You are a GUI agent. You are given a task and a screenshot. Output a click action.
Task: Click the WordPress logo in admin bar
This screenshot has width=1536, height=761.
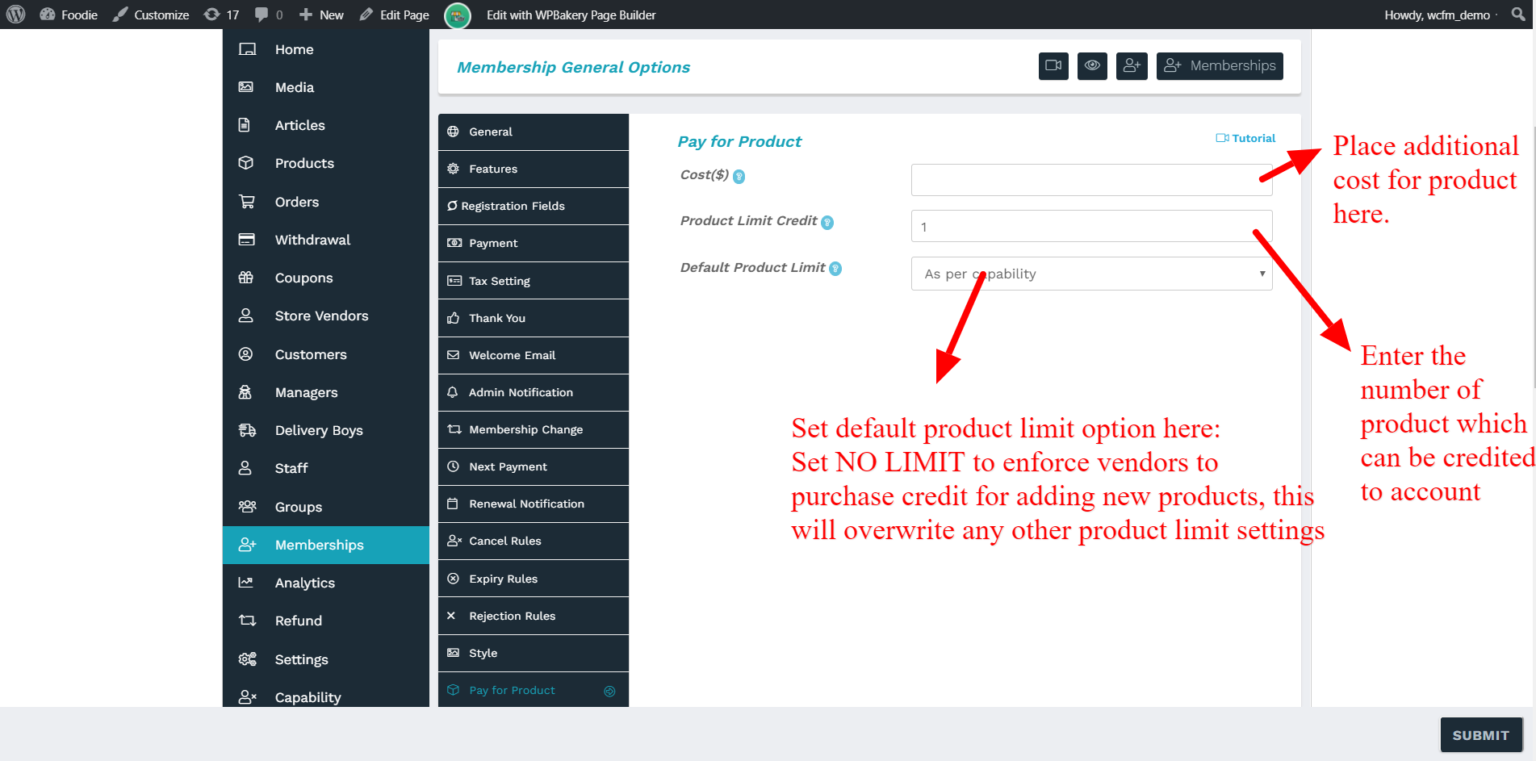(16, 15)
